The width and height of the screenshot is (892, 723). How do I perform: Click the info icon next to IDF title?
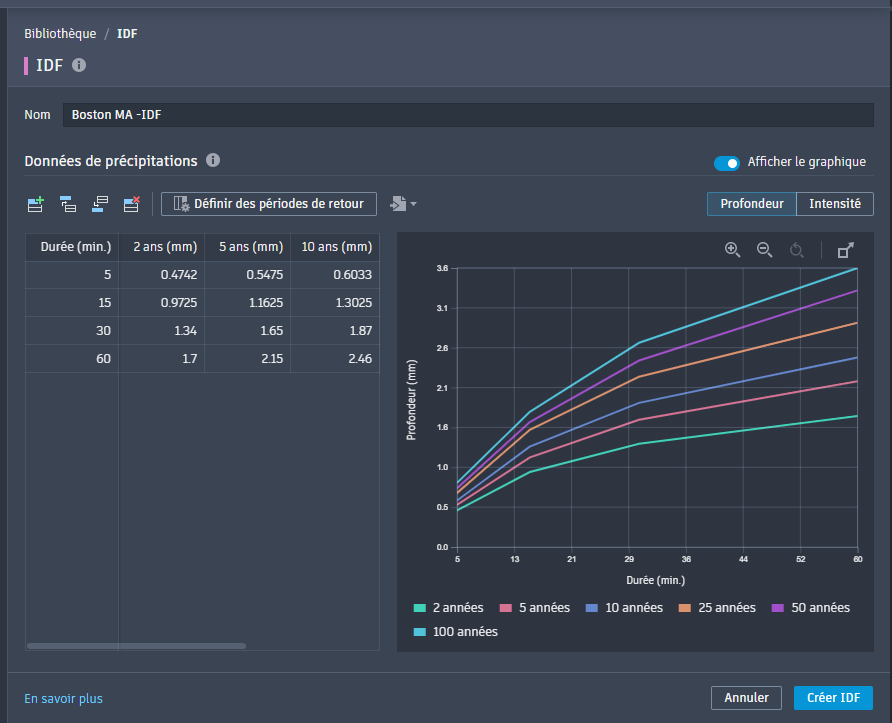[79, 65]
